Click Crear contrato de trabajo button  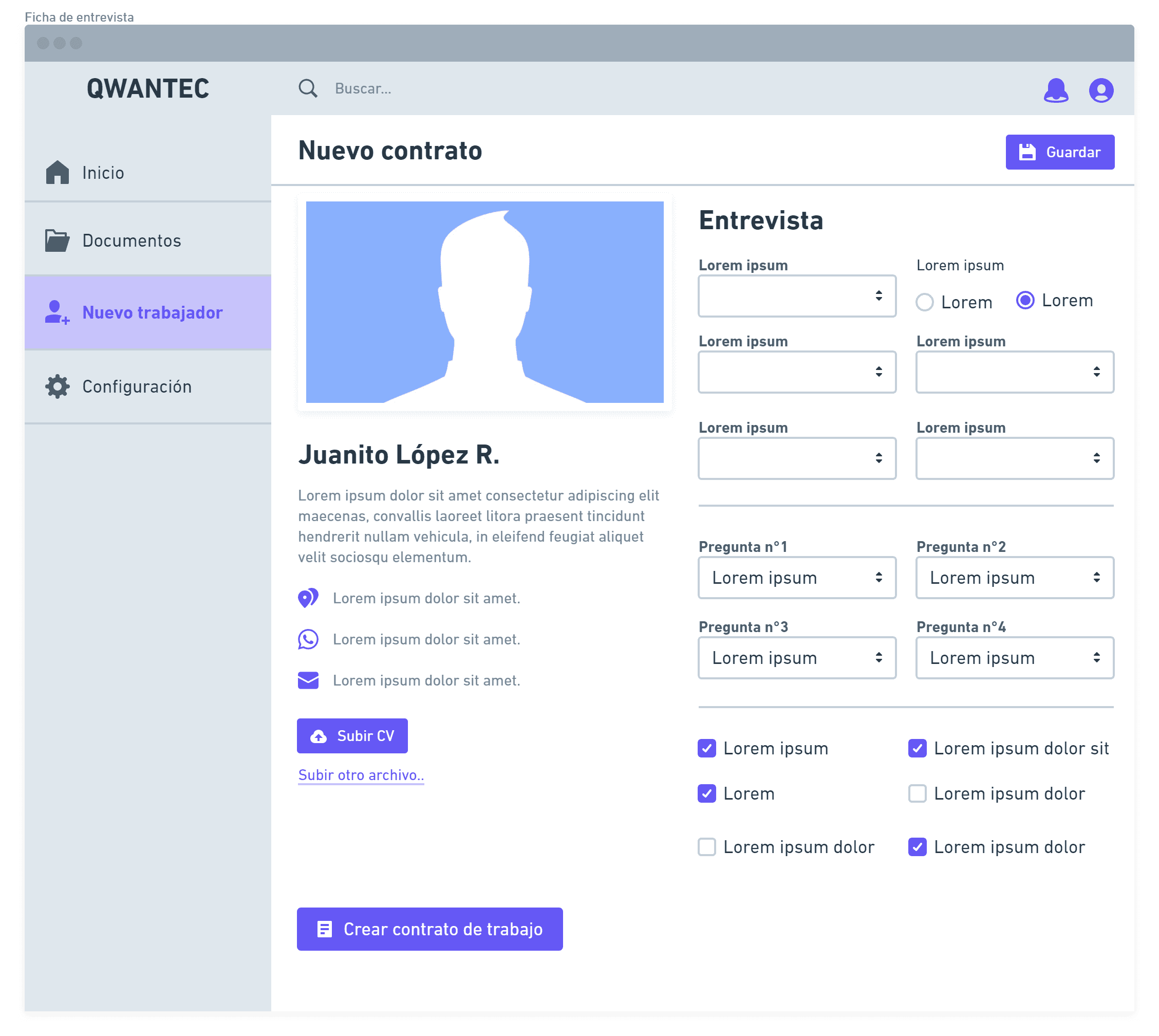429,929
